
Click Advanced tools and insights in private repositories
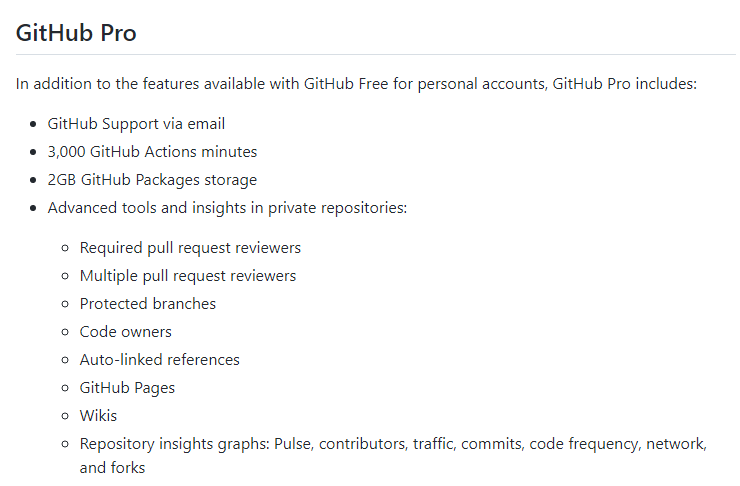tap(227, 208)
